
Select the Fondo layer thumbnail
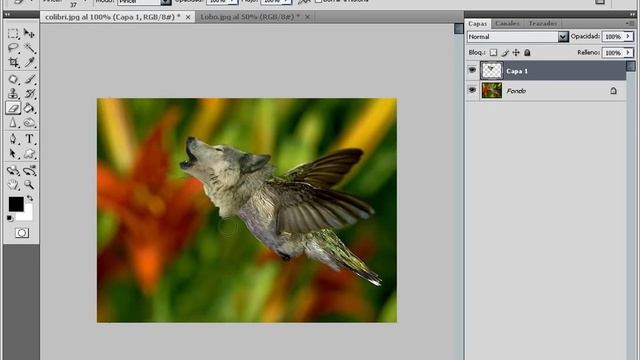(x=491, y=90)
